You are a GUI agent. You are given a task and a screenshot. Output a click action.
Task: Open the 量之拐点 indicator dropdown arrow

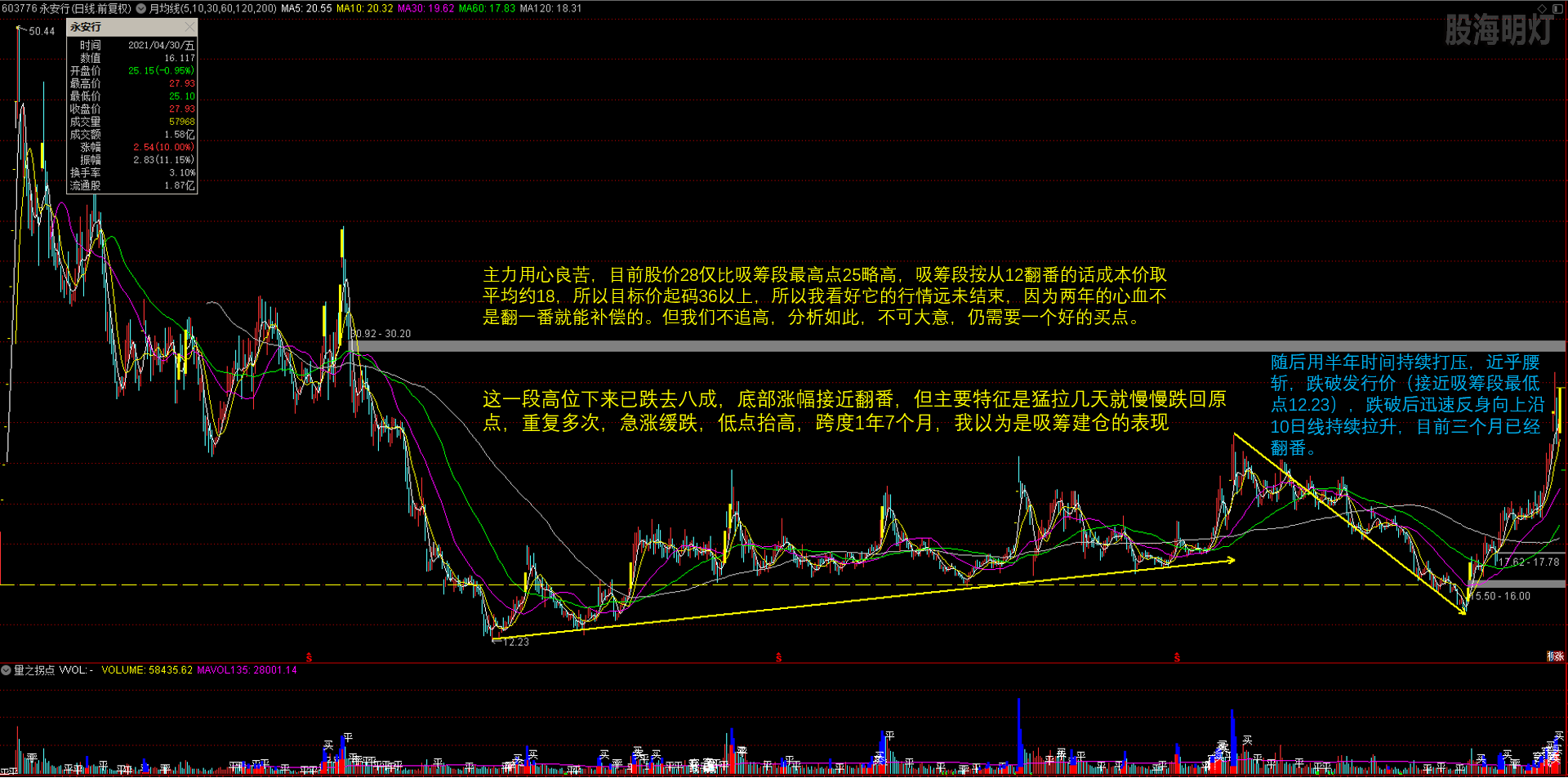click(7, 670)
